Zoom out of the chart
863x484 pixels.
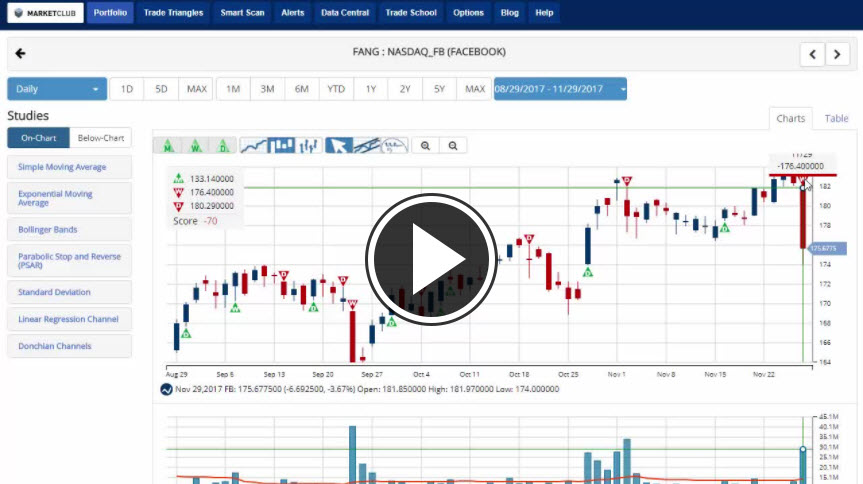pos(453,146)
